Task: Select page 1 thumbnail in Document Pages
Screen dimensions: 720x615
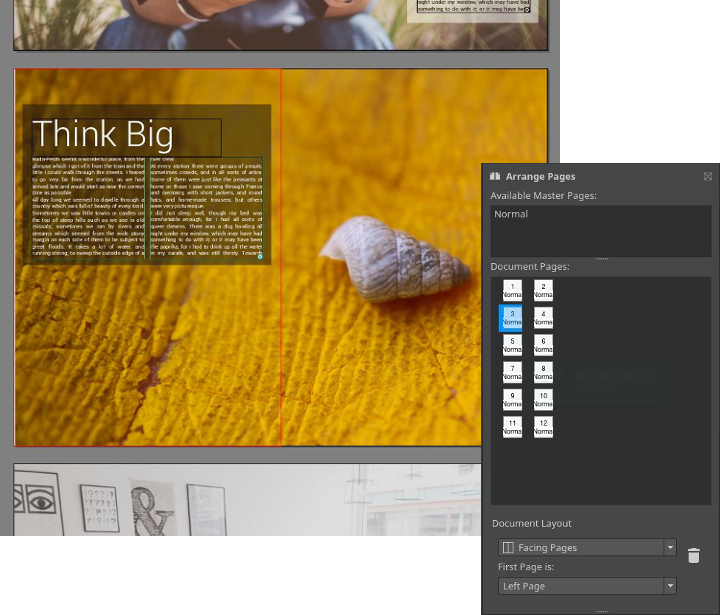Action: pyautogui.click(x=512, y=291)
